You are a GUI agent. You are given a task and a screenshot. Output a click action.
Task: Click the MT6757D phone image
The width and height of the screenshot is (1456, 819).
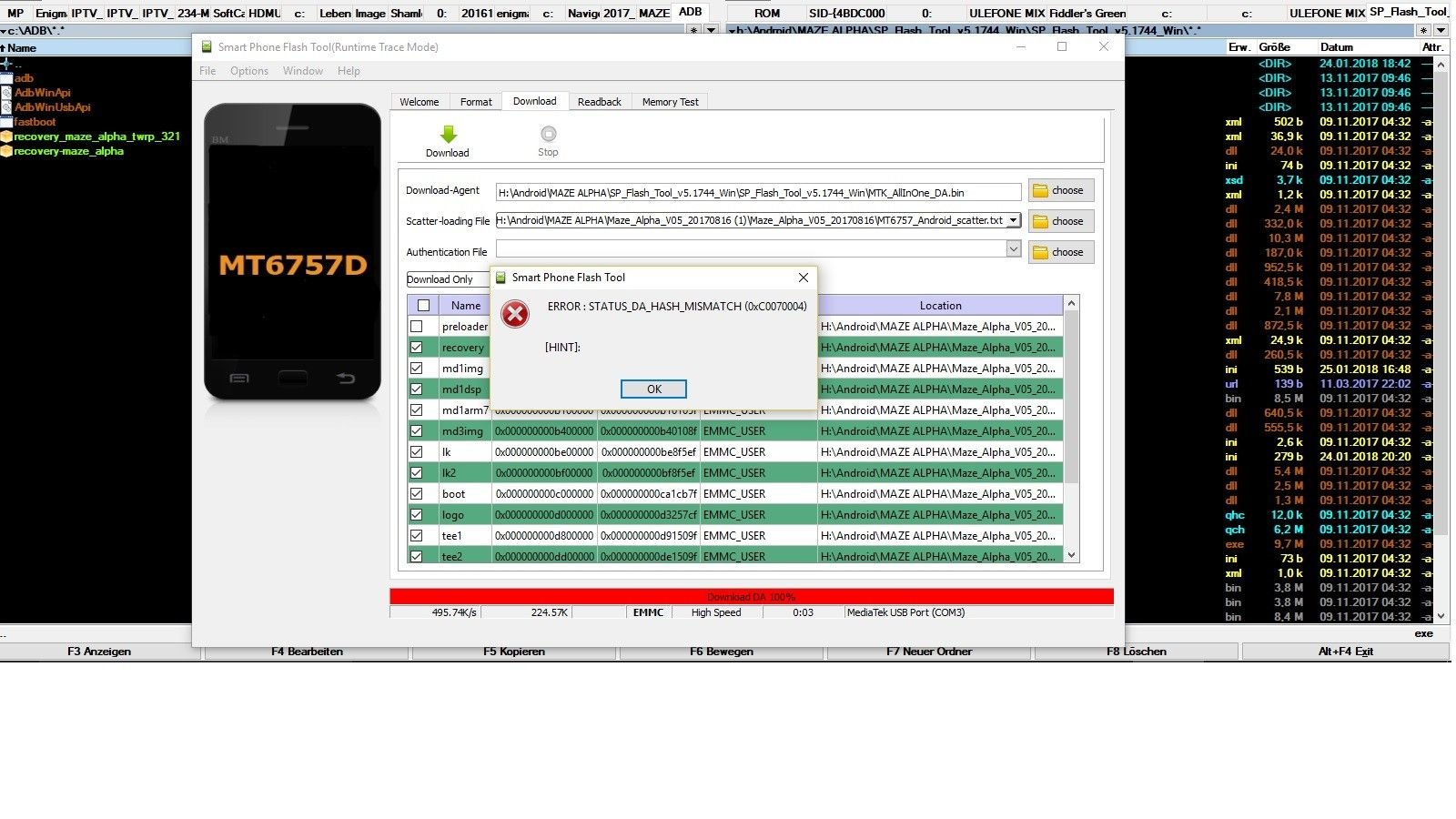293,252
